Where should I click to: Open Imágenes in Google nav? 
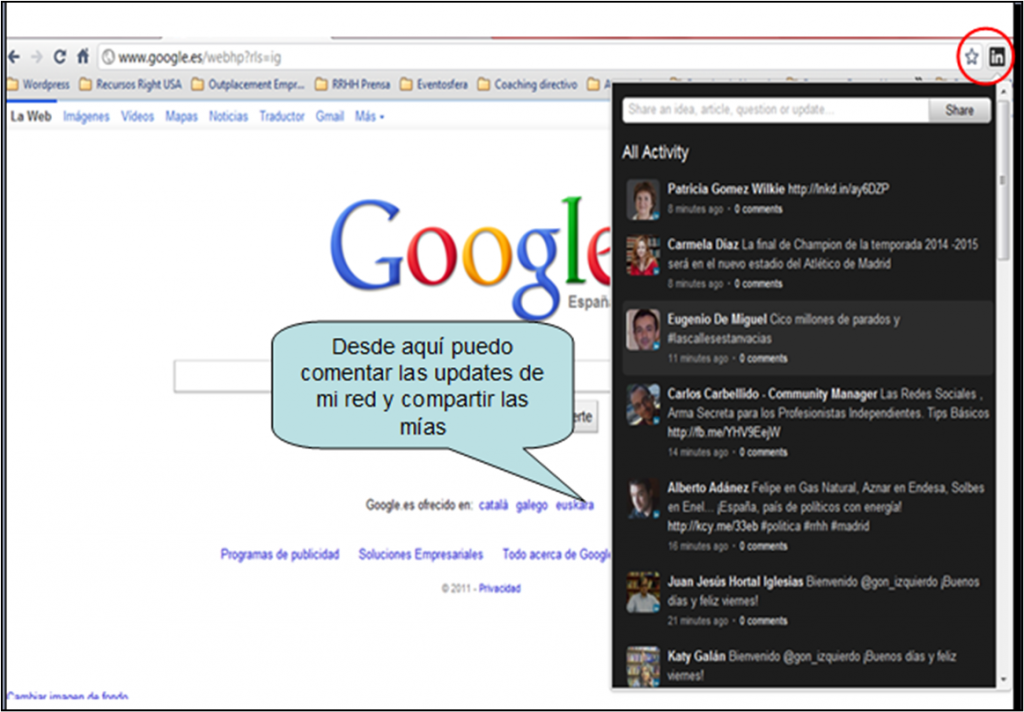(86, 116)
